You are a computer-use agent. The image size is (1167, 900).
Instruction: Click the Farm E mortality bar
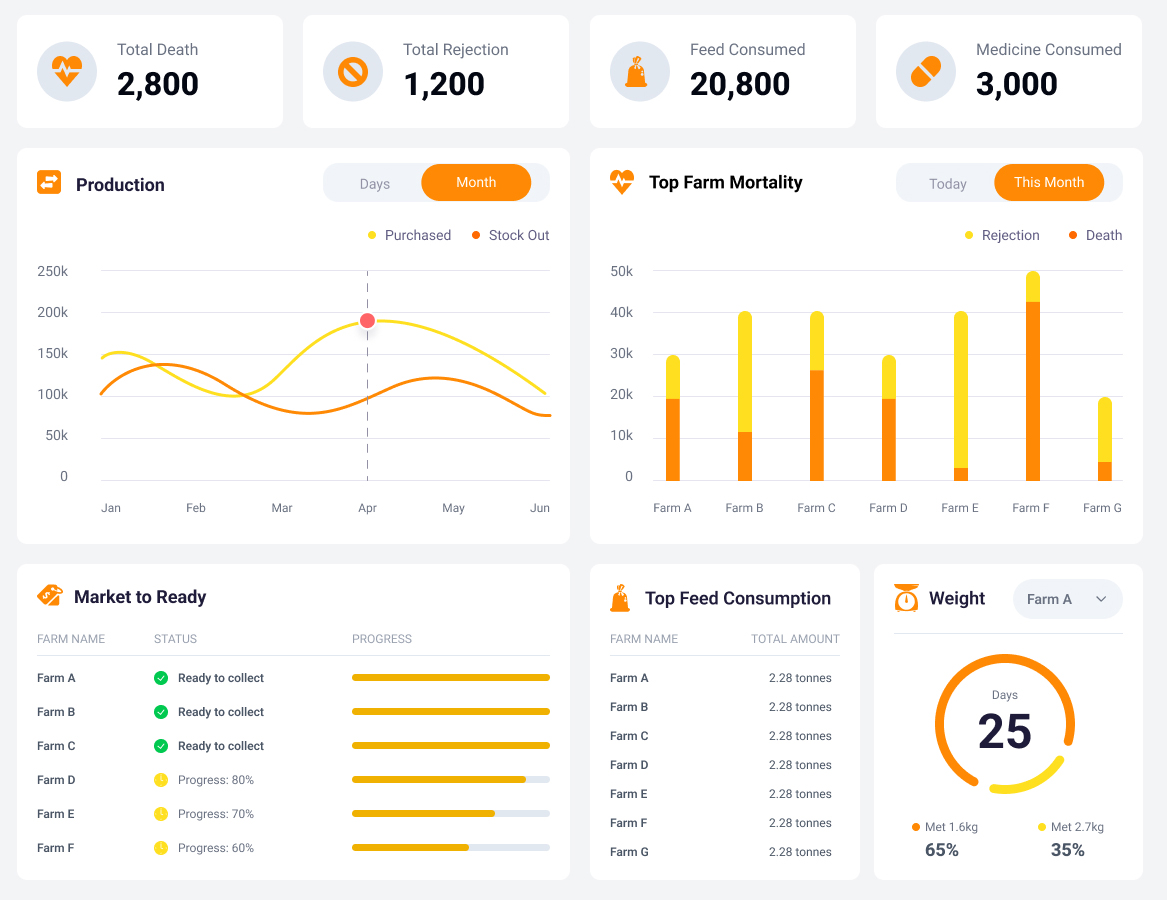click(x=961, y=396)
